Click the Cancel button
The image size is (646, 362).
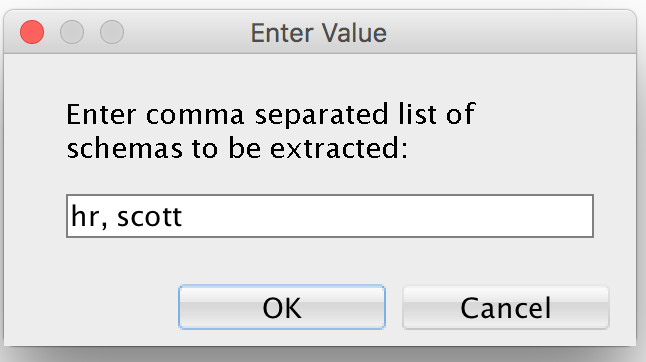pyautogui.click(x=506, y=307)
